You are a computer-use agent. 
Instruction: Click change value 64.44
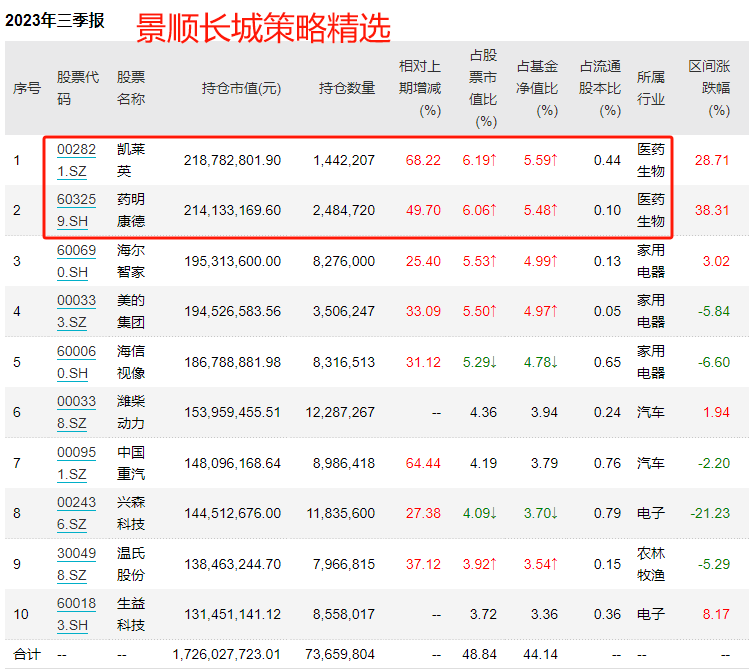pyautogui.click(x=423, y=463)
